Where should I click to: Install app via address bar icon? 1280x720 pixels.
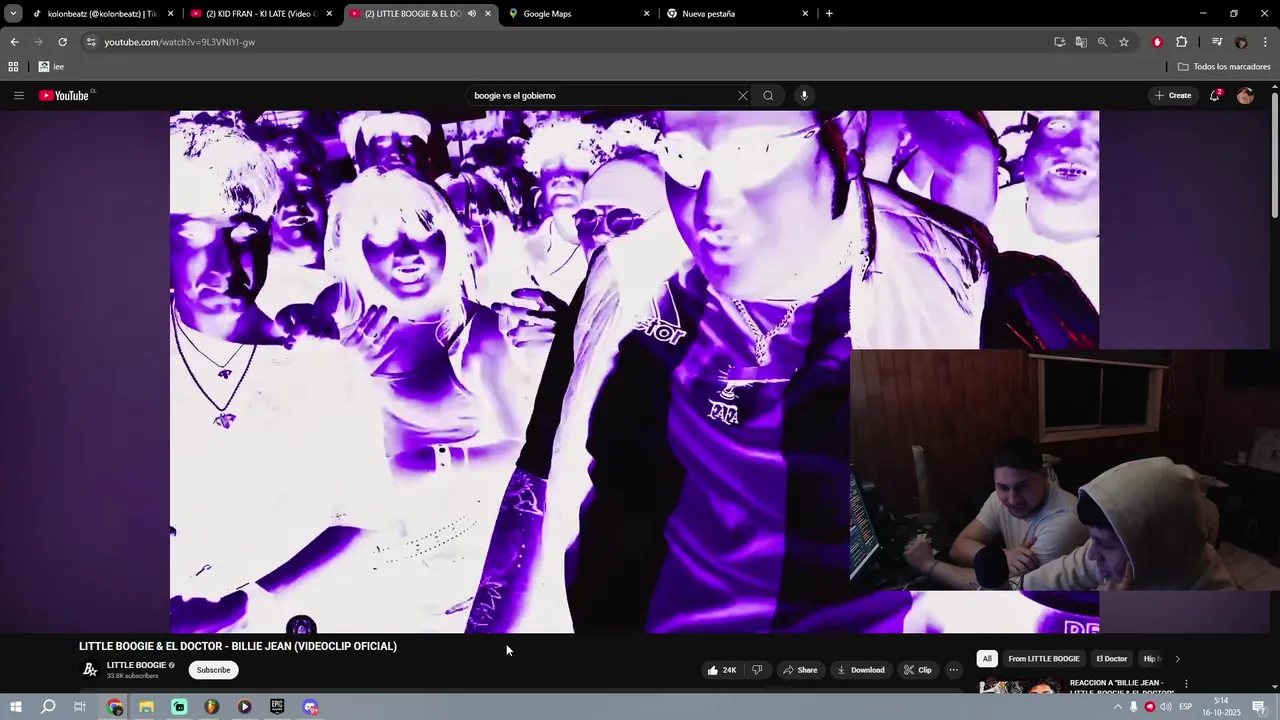[x=1059, y=42]
